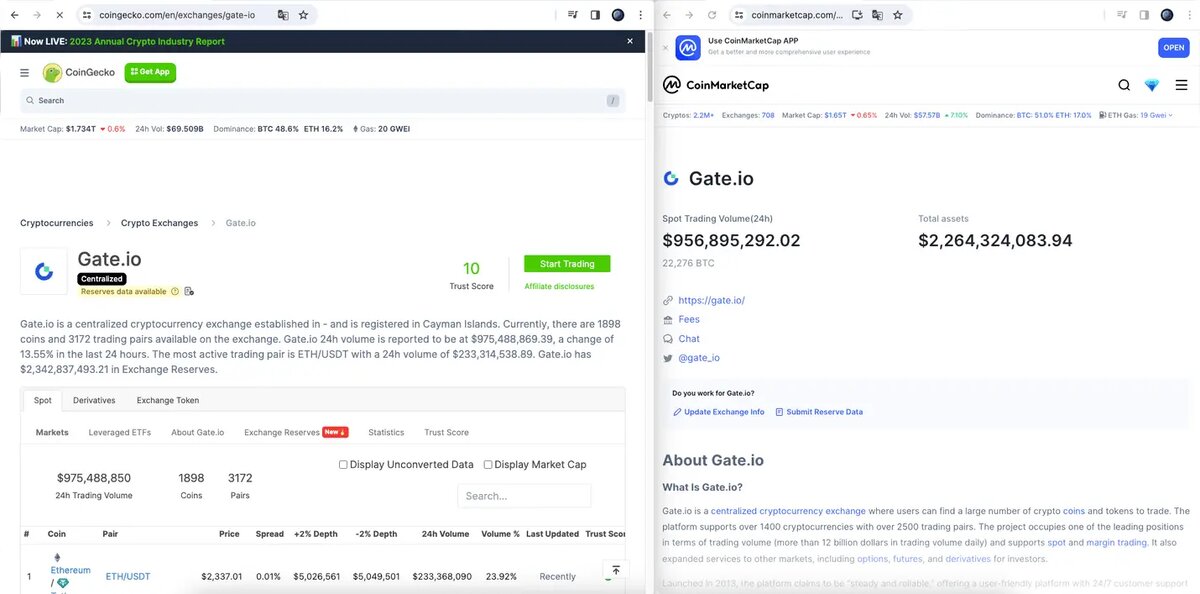The width and height of the screenshot is (1200, 594).
Task: Open Chrome three-dot menu in CoinMarketCap window
Action: click(x=1189, y=15)
